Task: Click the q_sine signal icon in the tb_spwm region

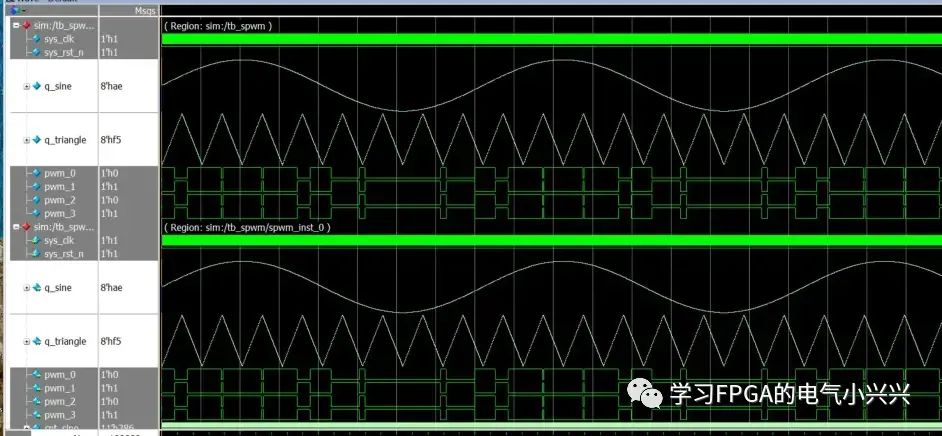Action: tap(37, 86)
